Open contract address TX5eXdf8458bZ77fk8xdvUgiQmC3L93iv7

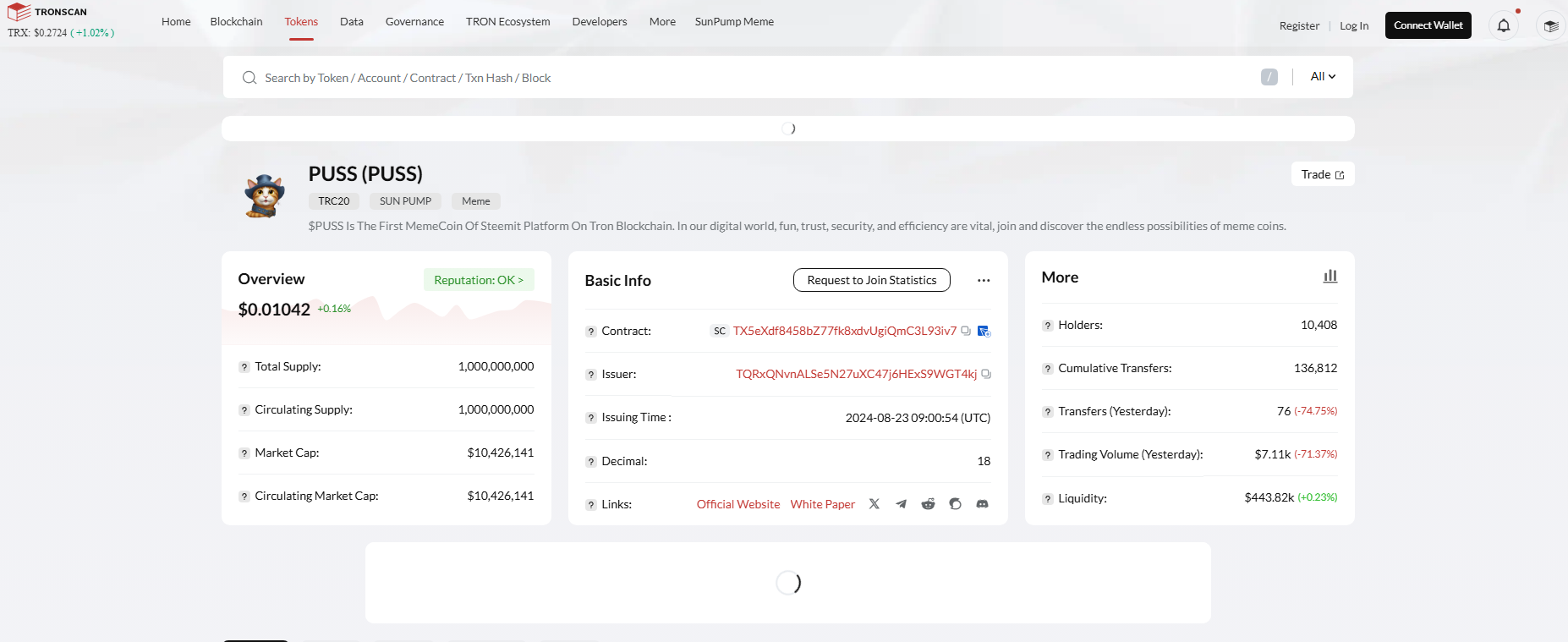(x=845, y=331)
